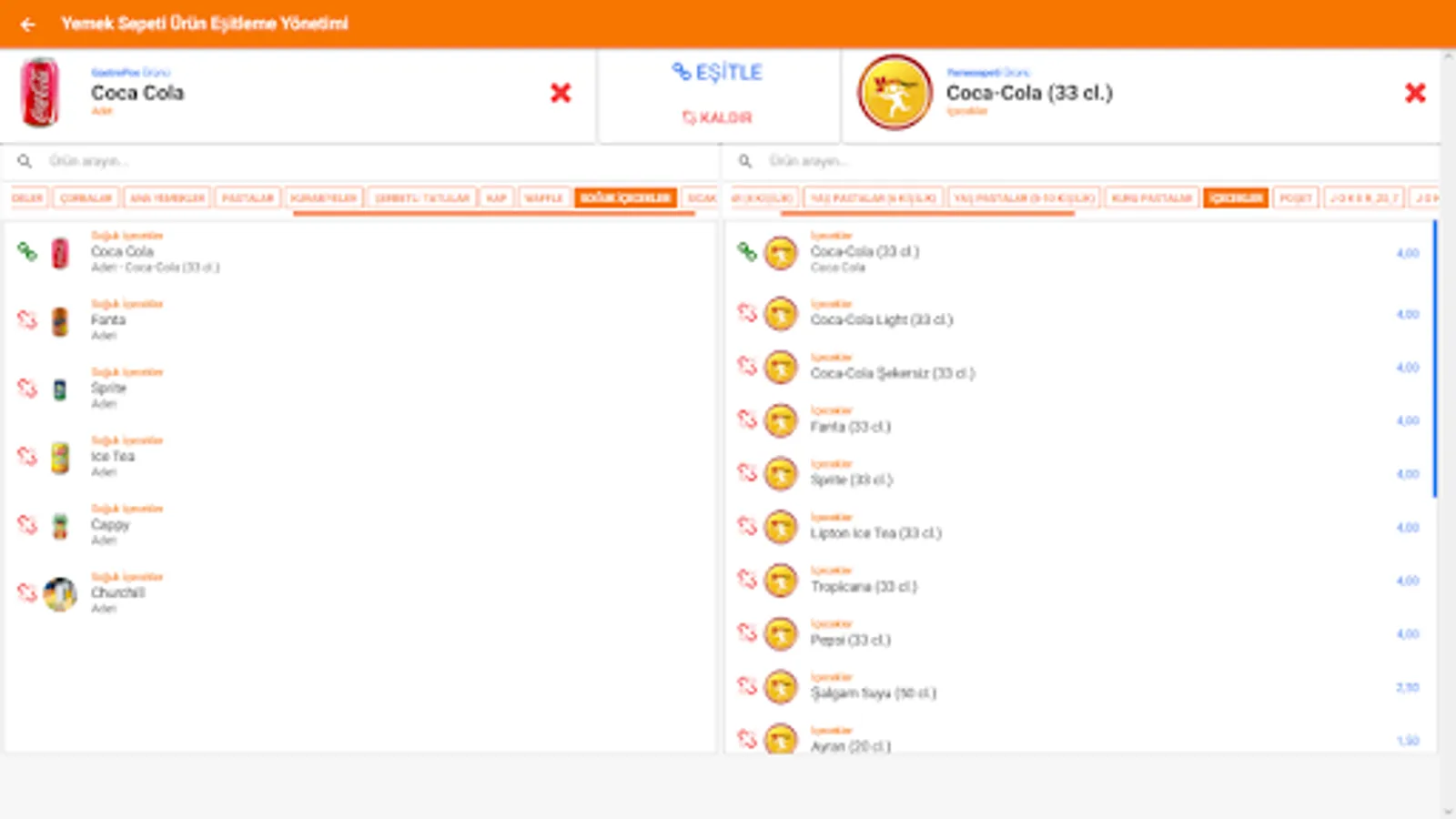Screen dimensions: 1456x819
Task: Click the unlinked icon beside Coca-Cola Şekersiz
Action: (747, 367)
